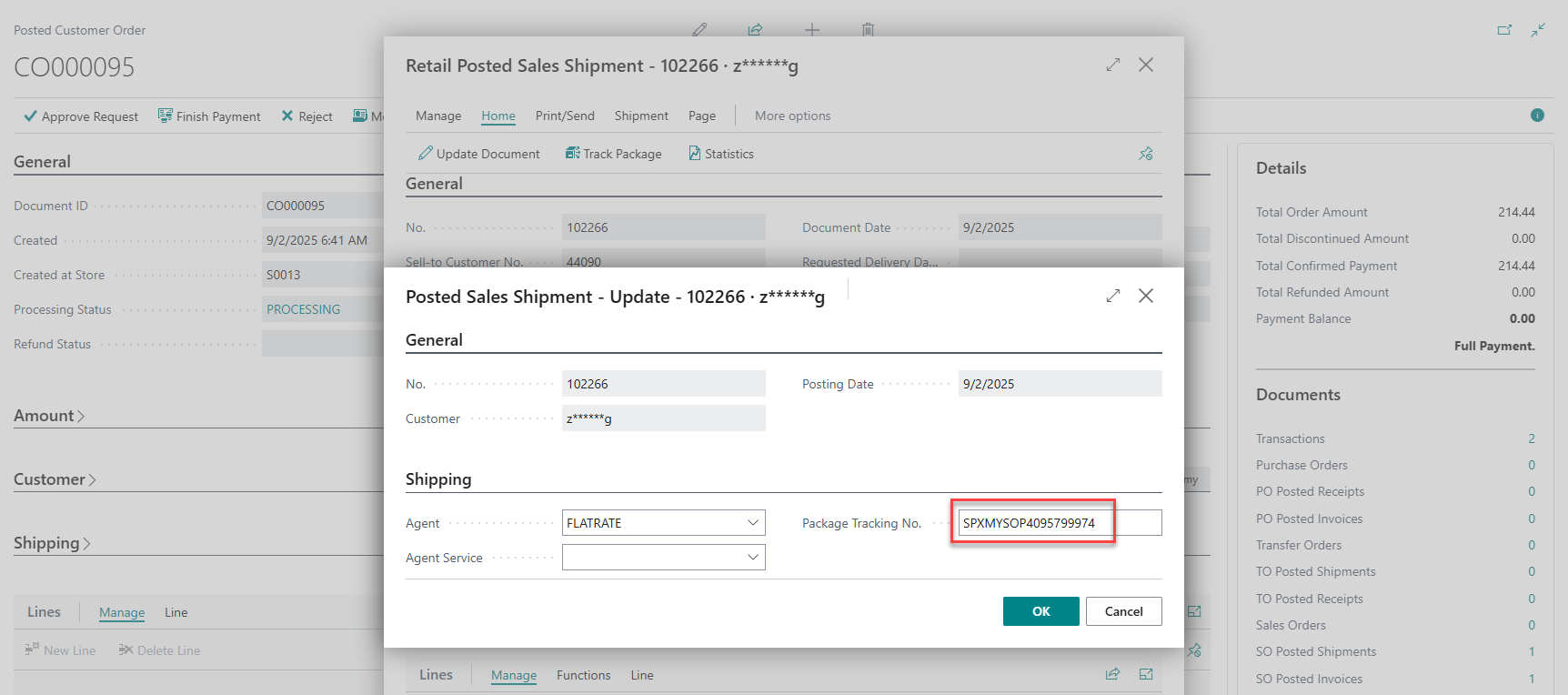Click Update Document pencil action
This screenshot has width=1568, height=695.
point(478,154)
